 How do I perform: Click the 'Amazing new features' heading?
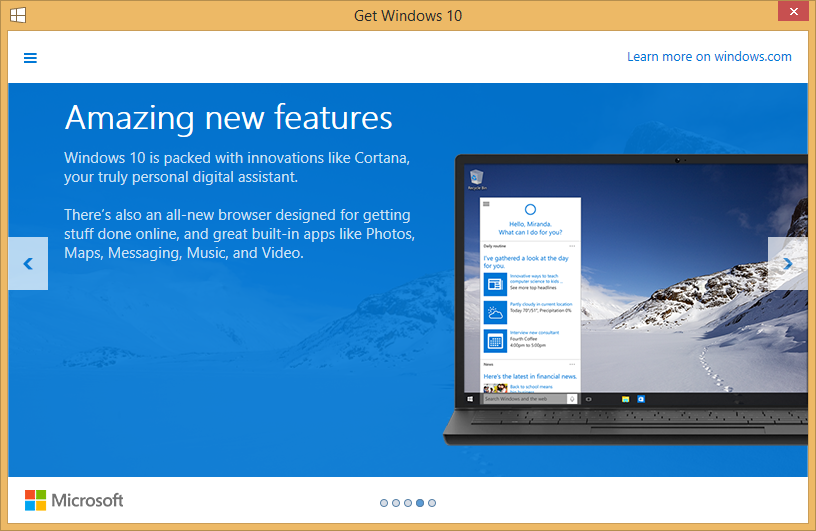point(228,118)
